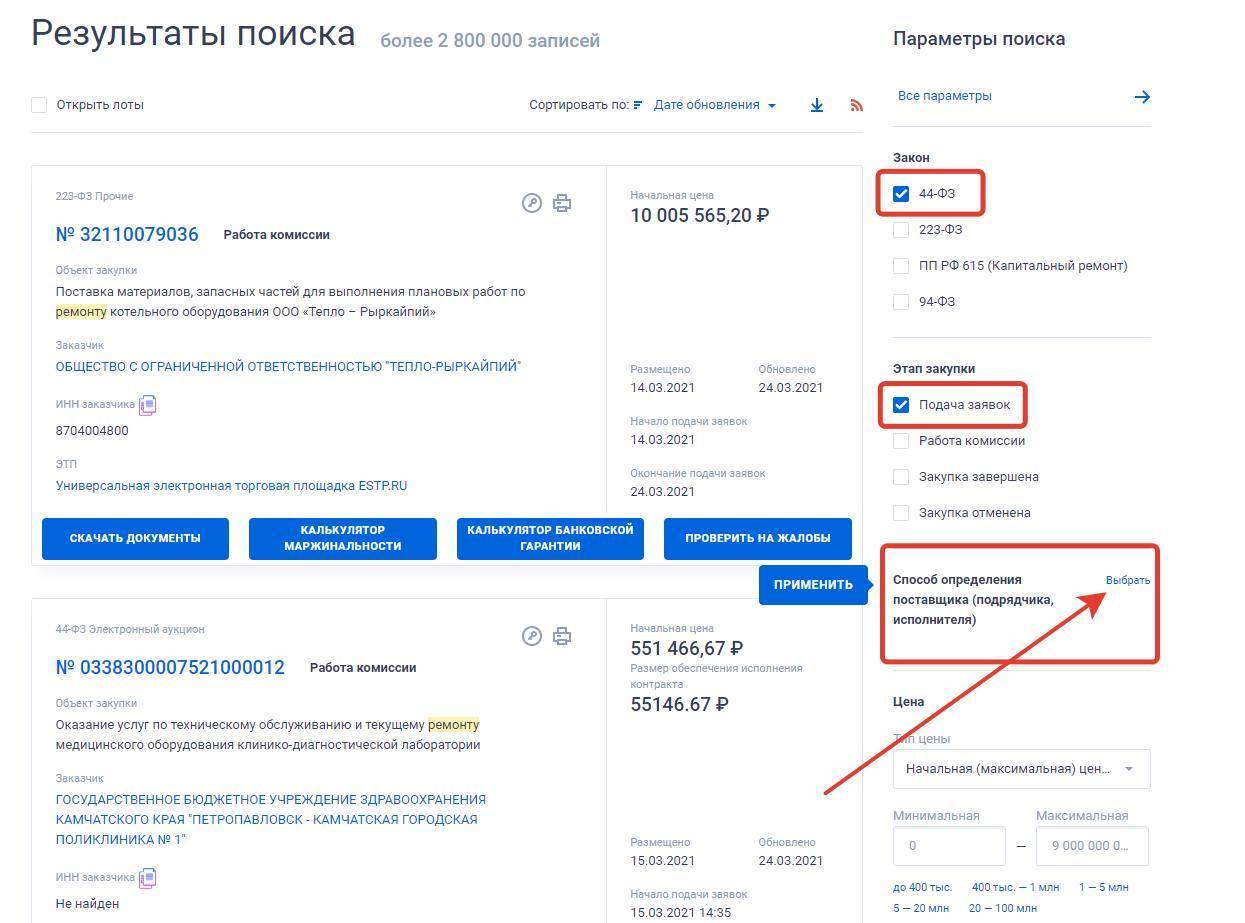Copy the INN 8704004800 icon
1245x923 pixels.
click(148, 405)
